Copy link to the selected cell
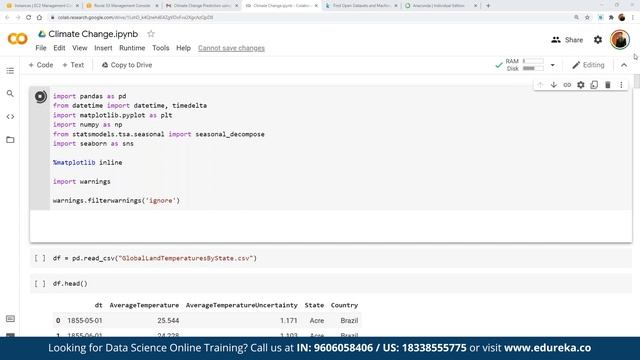This screenshot has width=640, height=360. coord(567,85)
